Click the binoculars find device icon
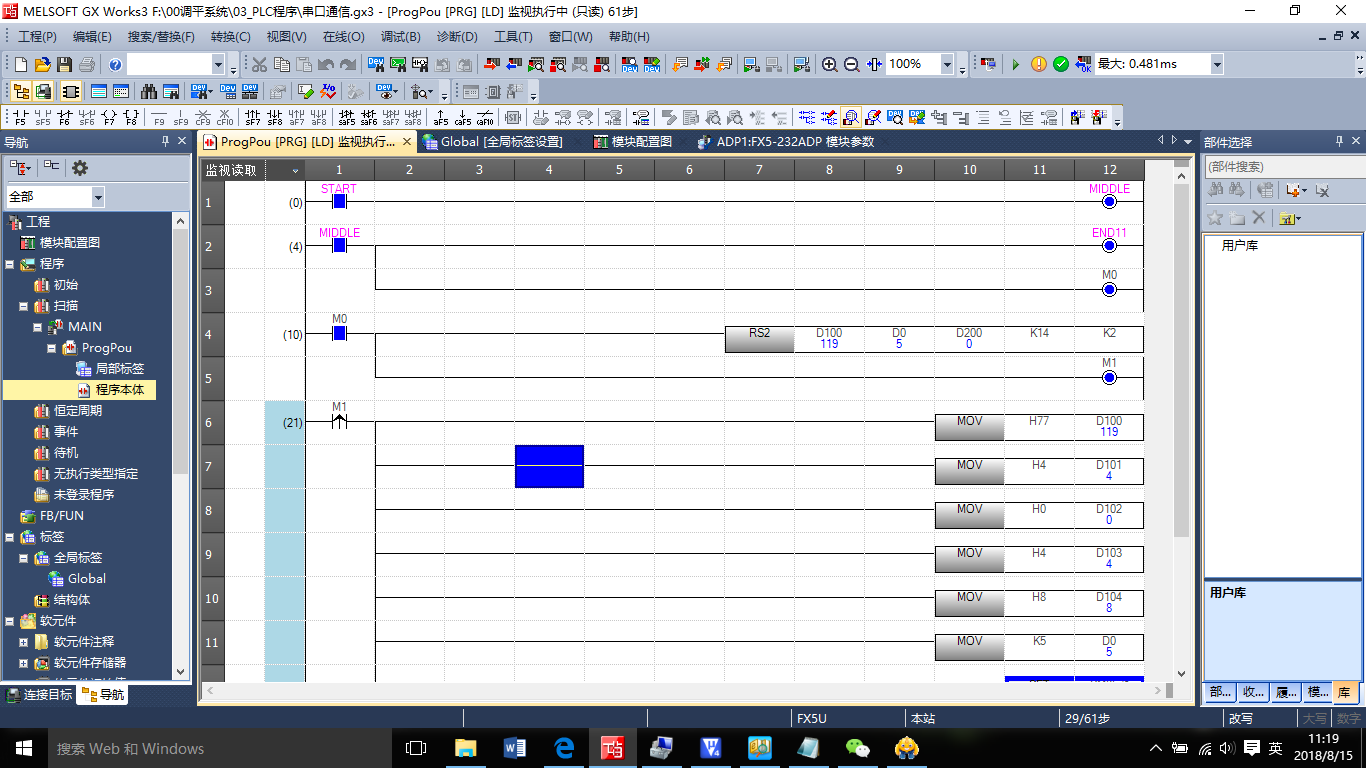This screenshot has height=768, width=1366. pyautogui.click(x=149, y=91)
